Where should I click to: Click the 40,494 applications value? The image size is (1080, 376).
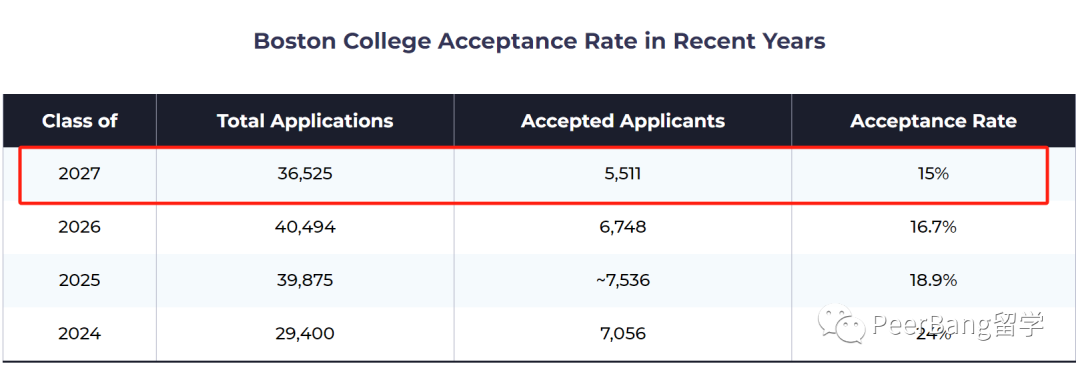(305, 227)
